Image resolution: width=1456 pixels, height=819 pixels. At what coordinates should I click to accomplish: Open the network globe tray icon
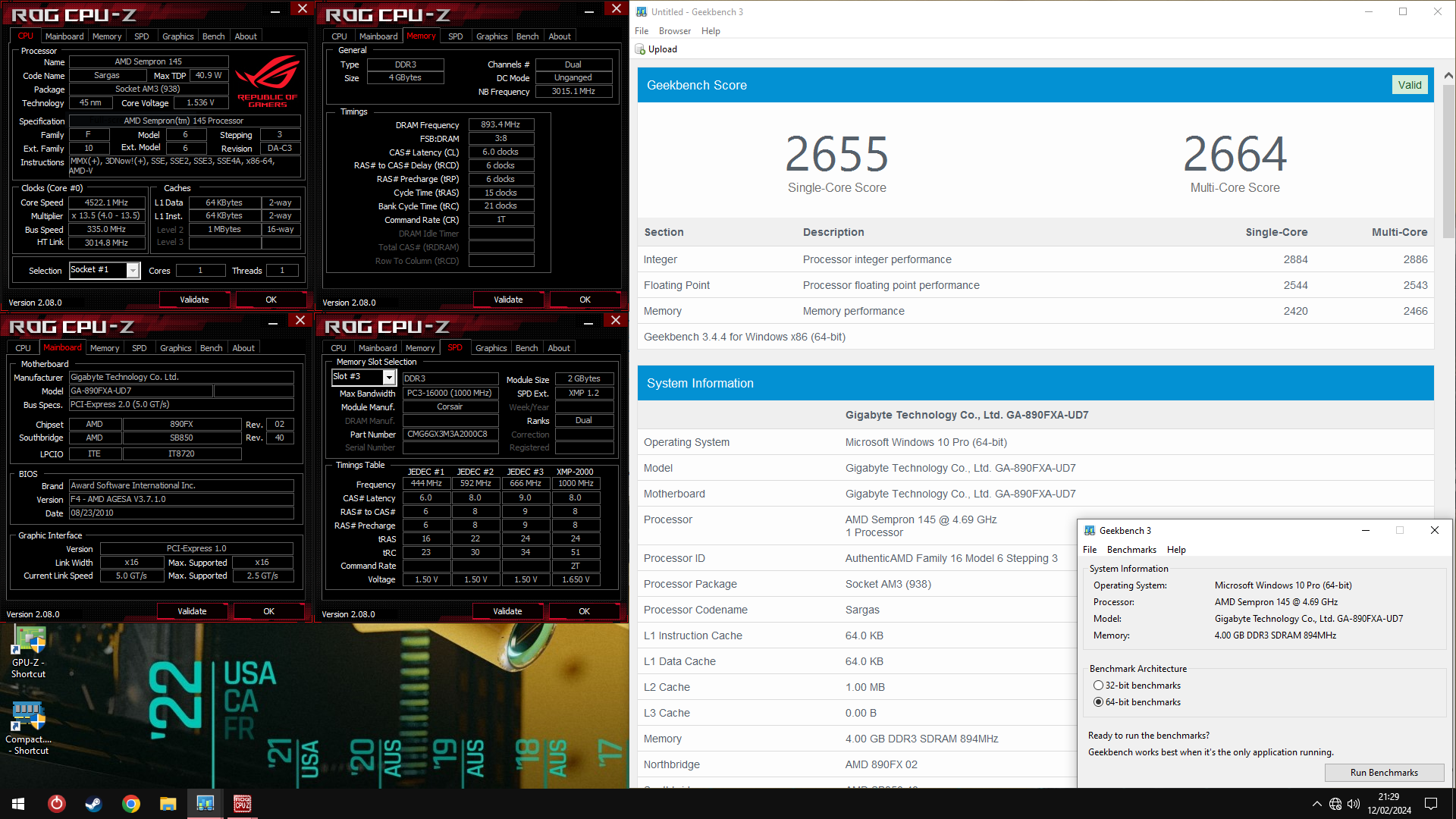1335,804
